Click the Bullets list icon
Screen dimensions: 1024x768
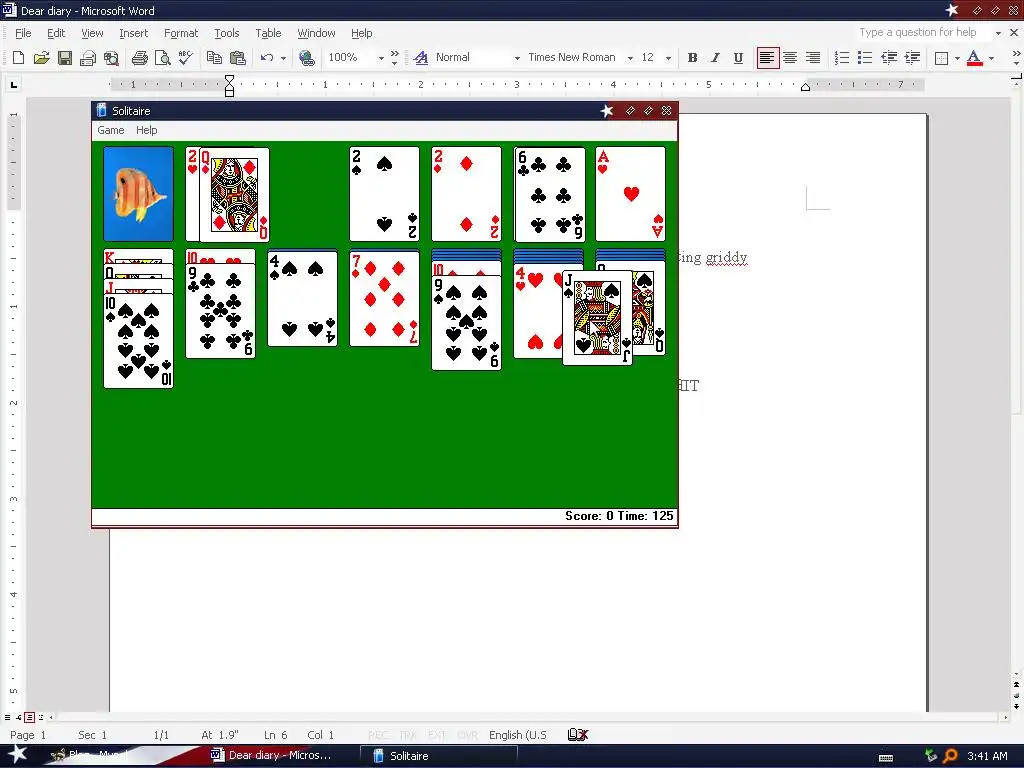coord(865,57)
